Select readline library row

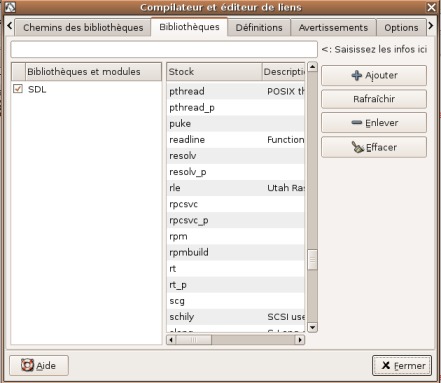[x=236, y=140]
